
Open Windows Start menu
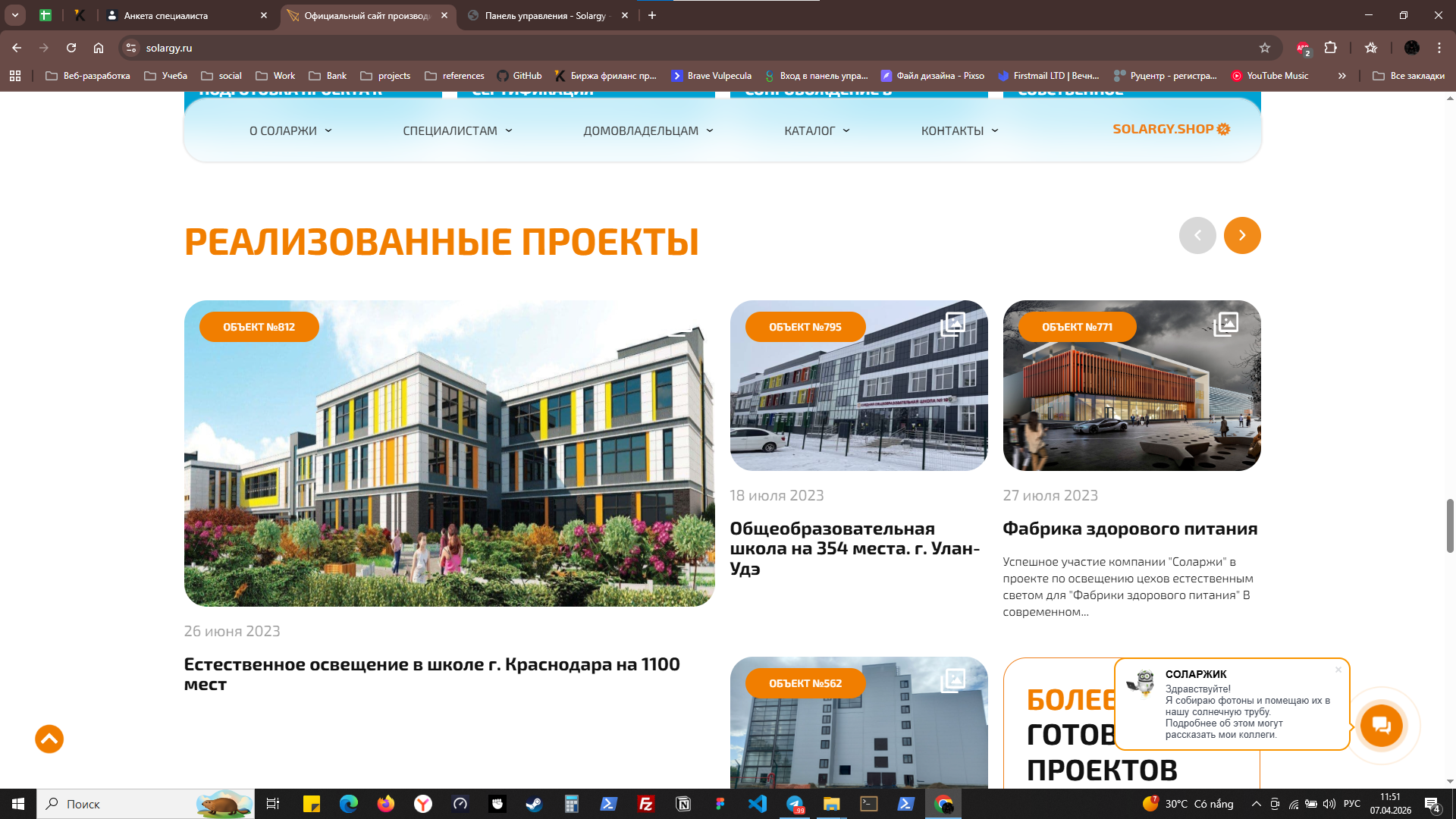[18, 804]
